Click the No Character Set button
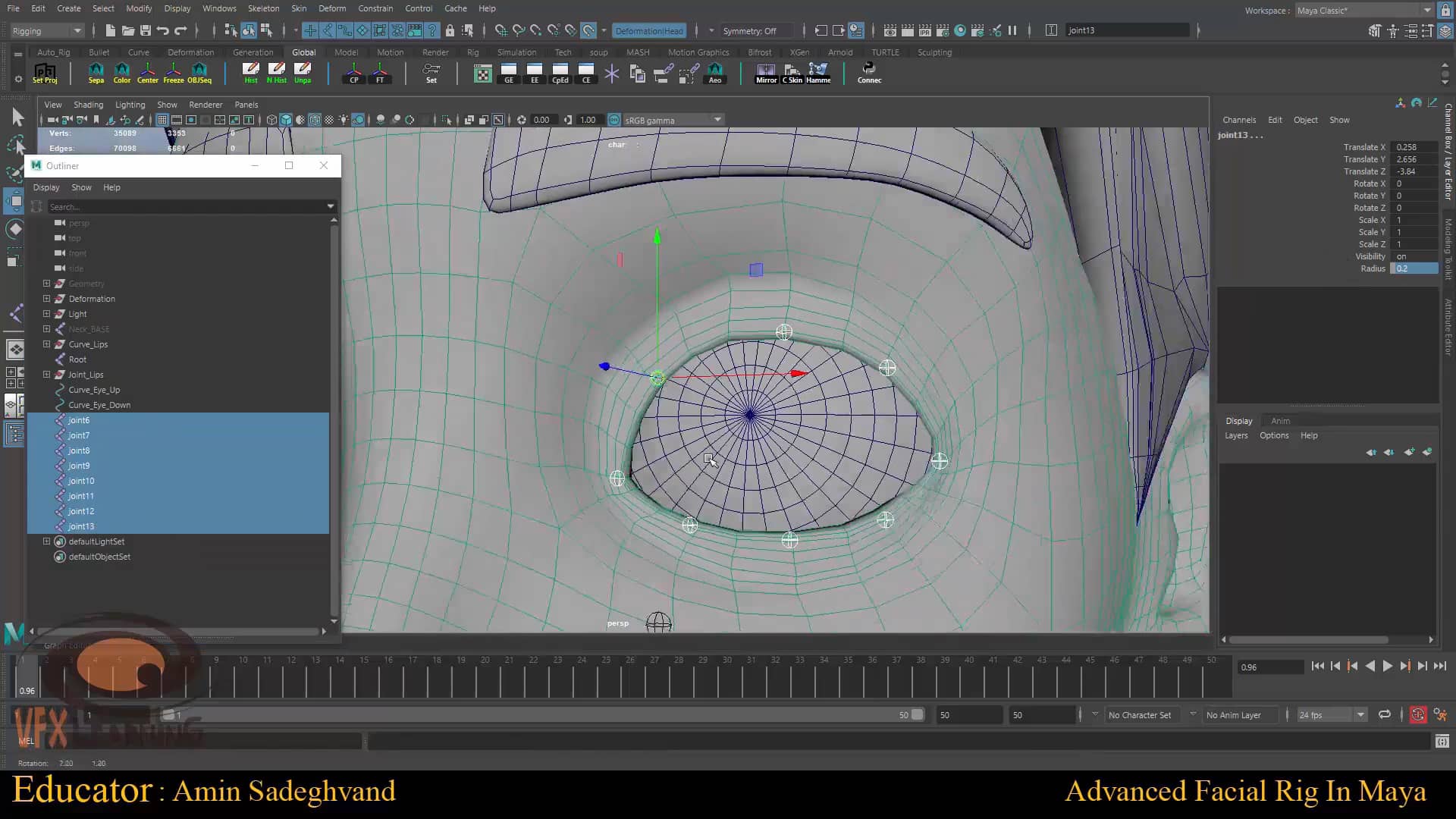Viewport: 1456px width, 819px height. click(x=1141, y=714)
